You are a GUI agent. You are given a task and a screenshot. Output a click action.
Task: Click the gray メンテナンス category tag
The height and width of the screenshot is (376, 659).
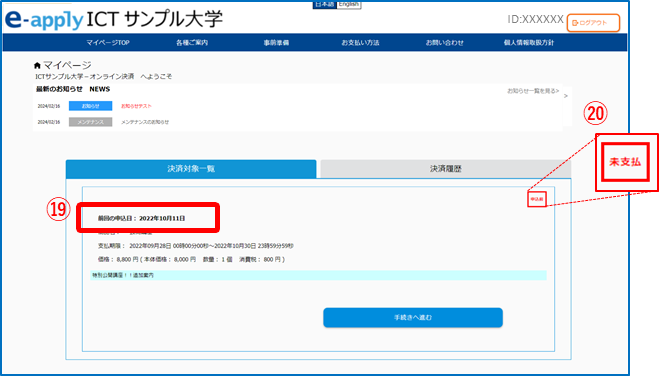90,122
